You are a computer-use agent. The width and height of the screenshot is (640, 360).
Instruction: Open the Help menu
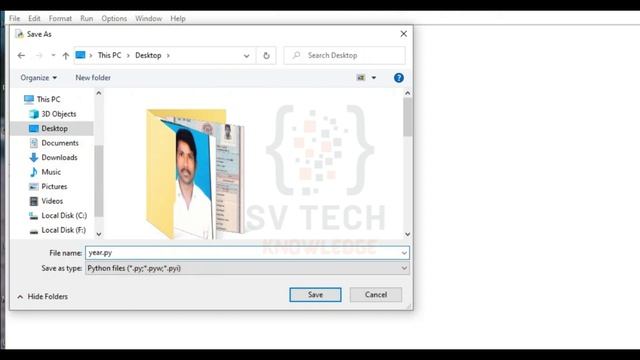[178, 18]
